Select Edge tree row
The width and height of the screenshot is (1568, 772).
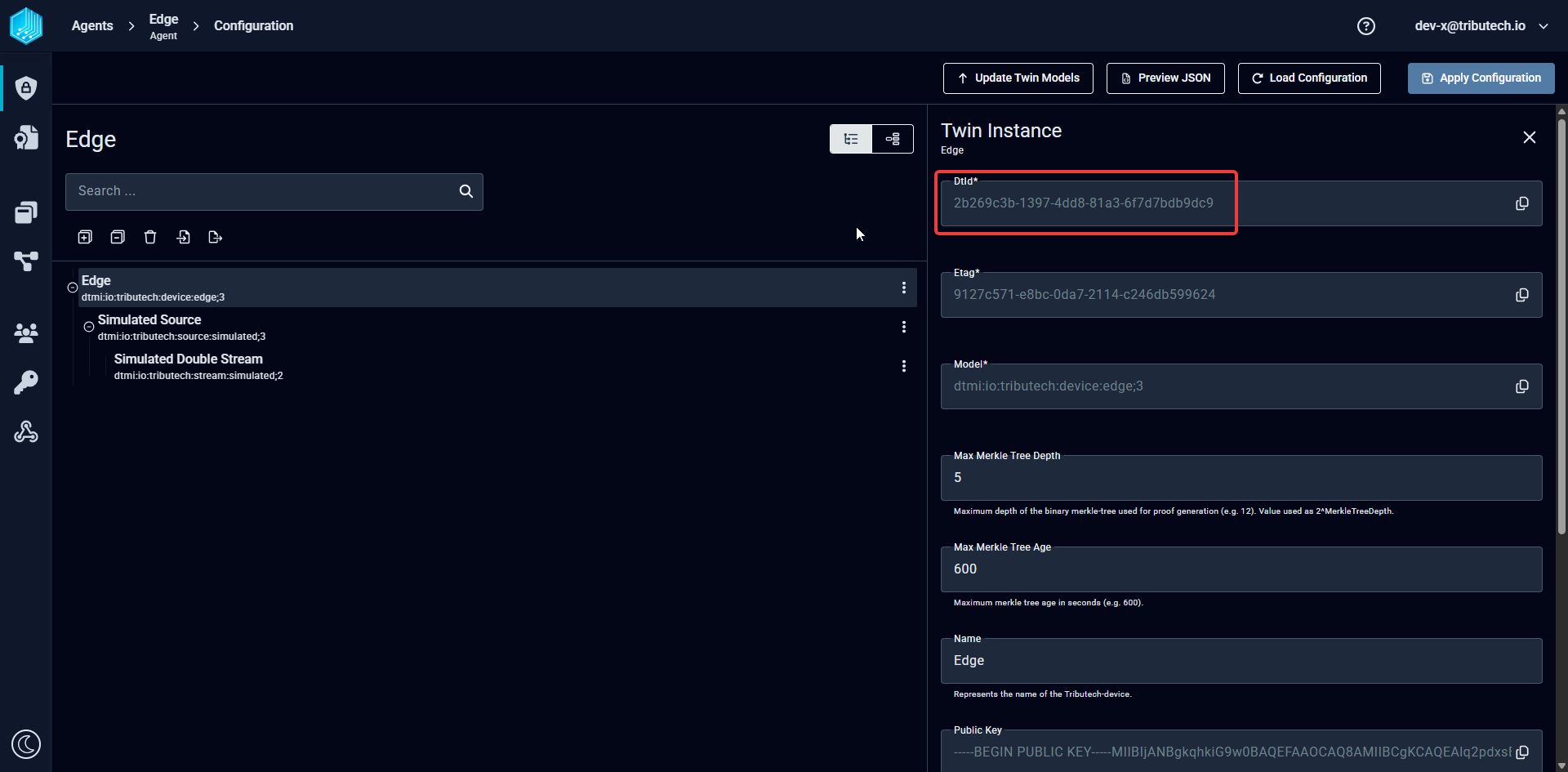pos(497,288)
